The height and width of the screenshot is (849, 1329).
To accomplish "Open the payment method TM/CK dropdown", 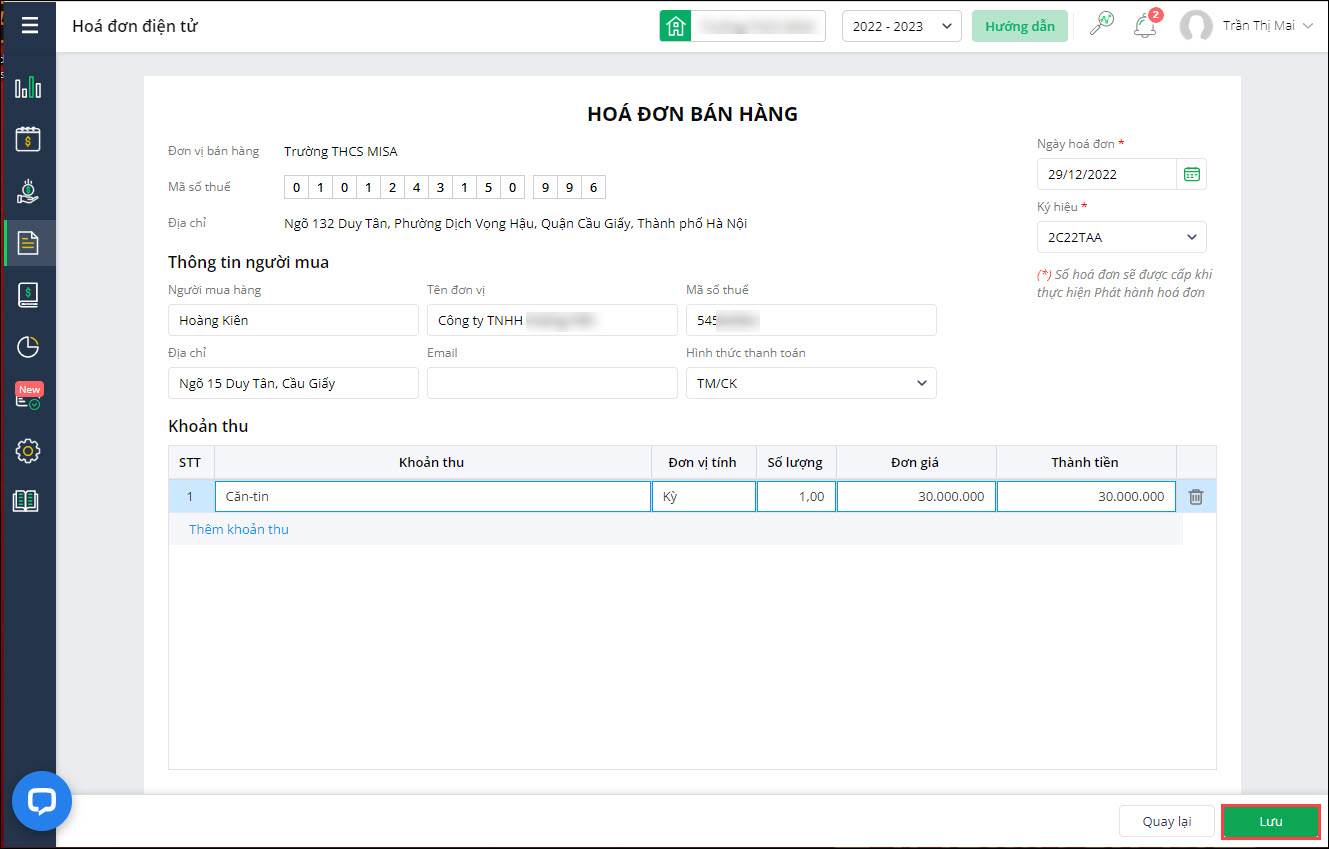I will 811,383.
